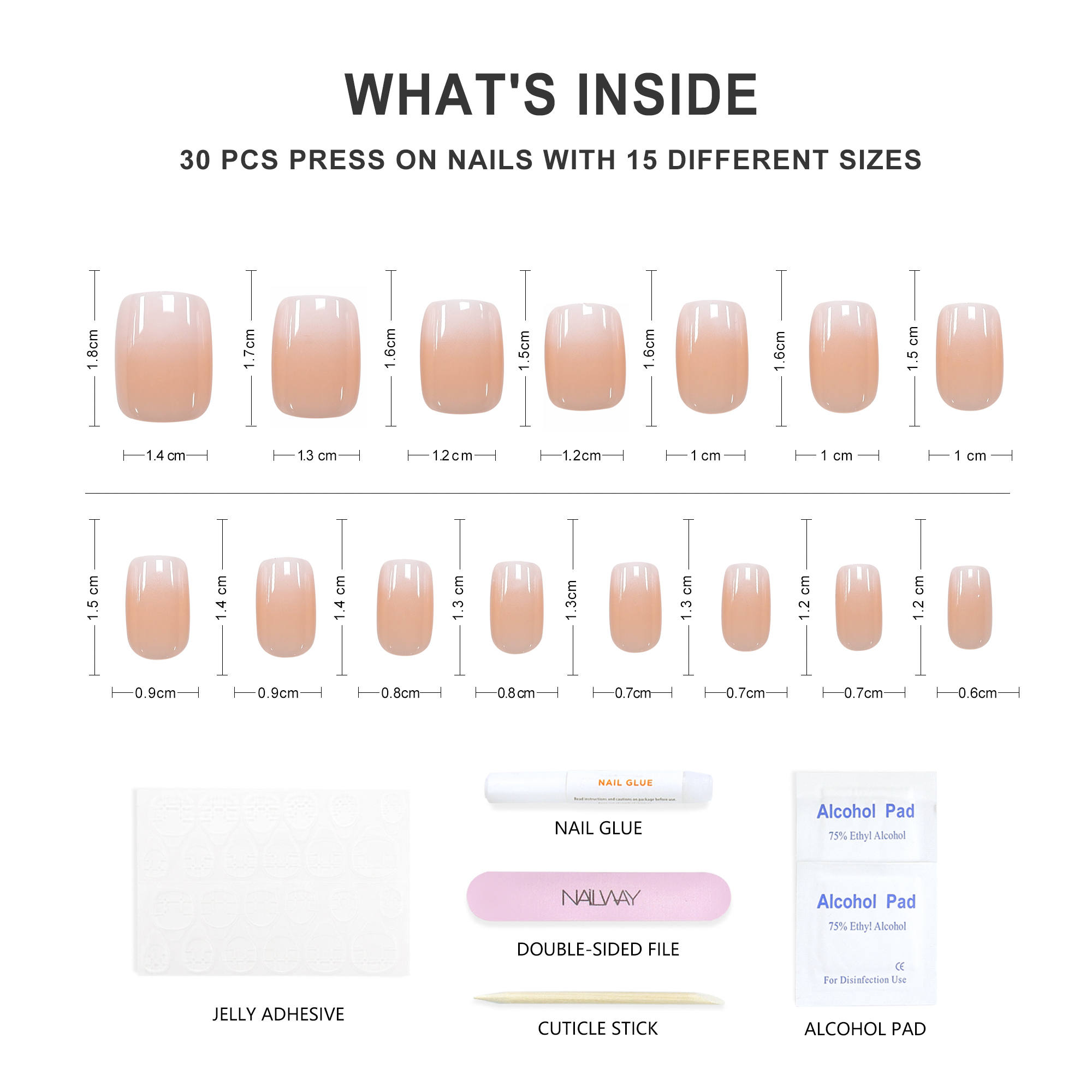Click the white nail glue tube

coord(598,787)
